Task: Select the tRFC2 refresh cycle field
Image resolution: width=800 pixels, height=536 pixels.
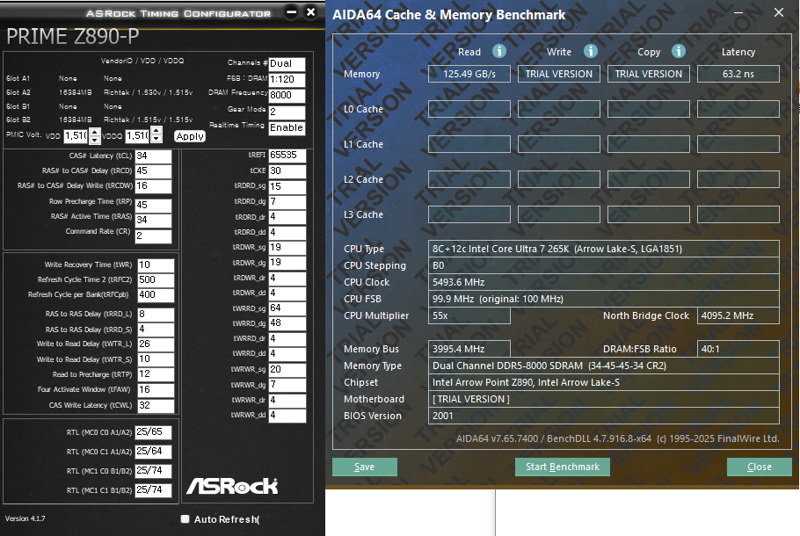Action: point(156,280)
